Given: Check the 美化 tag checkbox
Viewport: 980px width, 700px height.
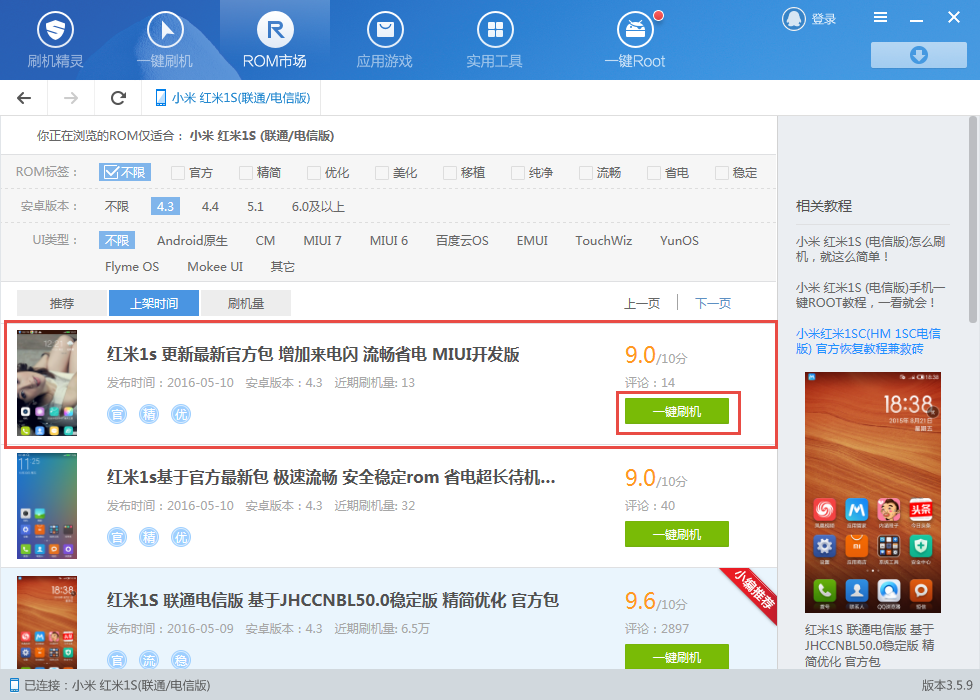Looking at the screenshot, I should 382,172.
